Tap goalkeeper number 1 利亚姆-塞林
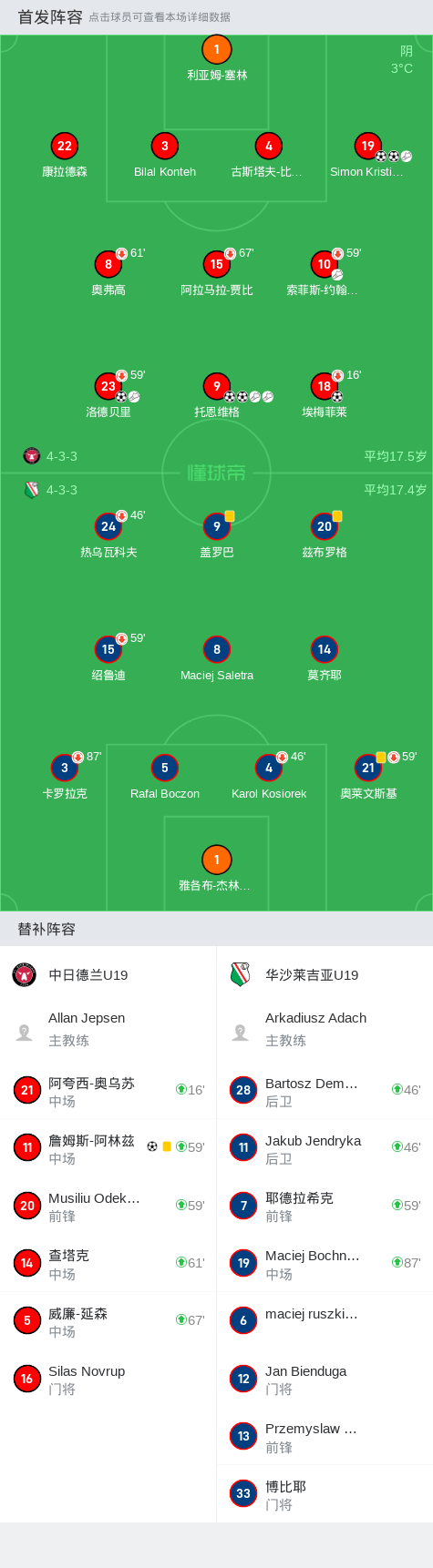This screenshot has width=433, height=1568. click(217, 58)
